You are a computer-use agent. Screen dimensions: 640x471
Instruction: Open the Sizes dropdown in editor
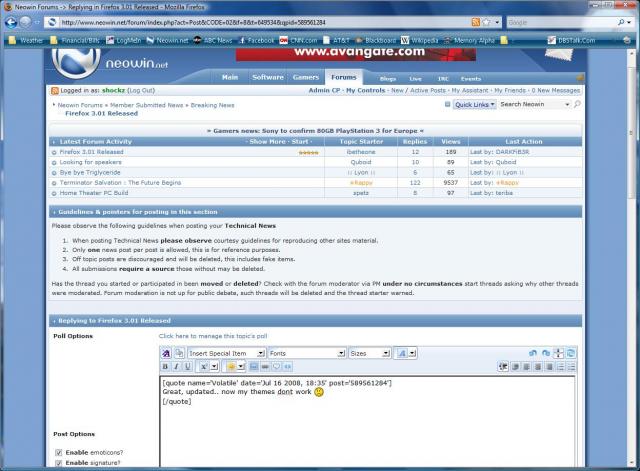pyautogui.click(x=370, y=353)
